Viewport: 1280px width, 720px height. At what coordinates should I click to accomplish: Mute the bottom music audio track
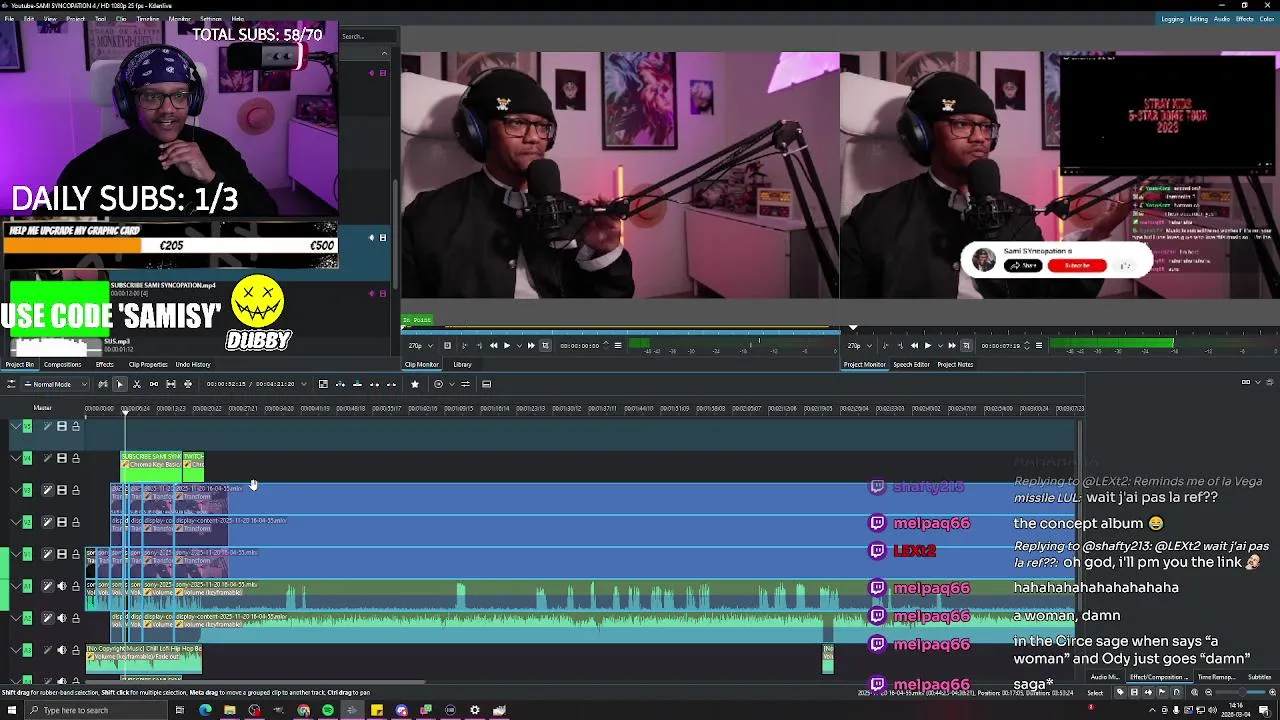(x=62, y=650)
